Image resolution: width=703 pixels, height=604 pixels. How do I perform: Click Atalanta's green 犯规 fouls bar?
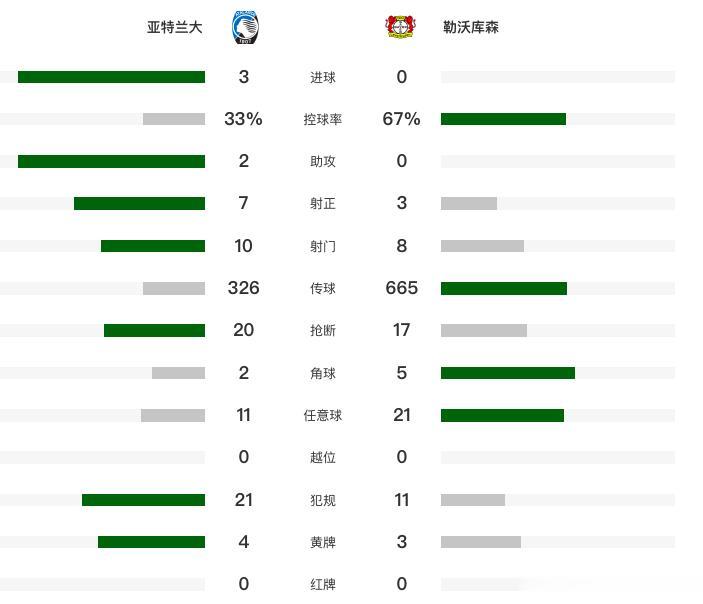click(x=143, y=500)
